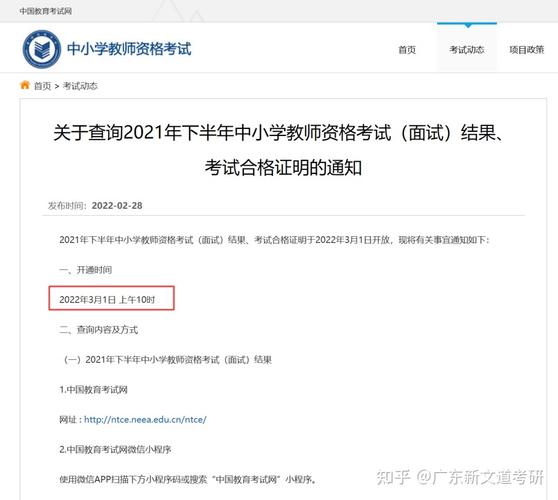Click the article headline about 面试 results

pos(279,150)
